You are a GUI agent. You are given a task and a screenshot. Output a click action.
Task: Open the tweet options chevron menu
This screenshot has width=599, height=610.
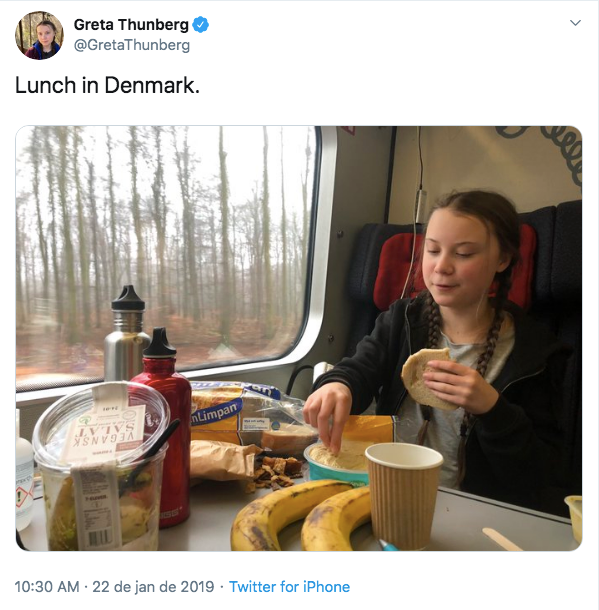(x=575, y=23)
